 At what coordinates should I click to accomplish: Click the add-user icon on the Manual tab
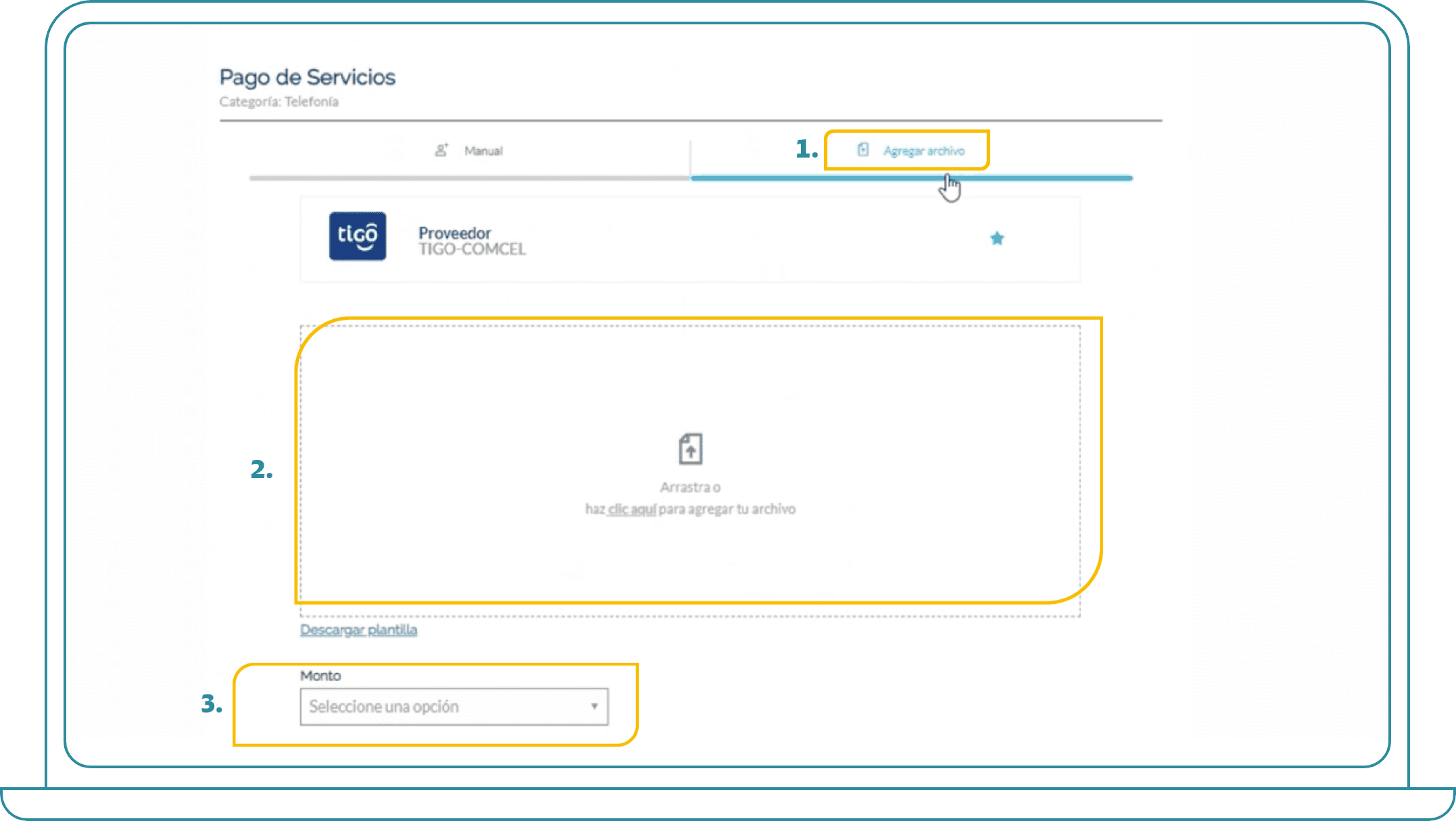click(443, 149)
